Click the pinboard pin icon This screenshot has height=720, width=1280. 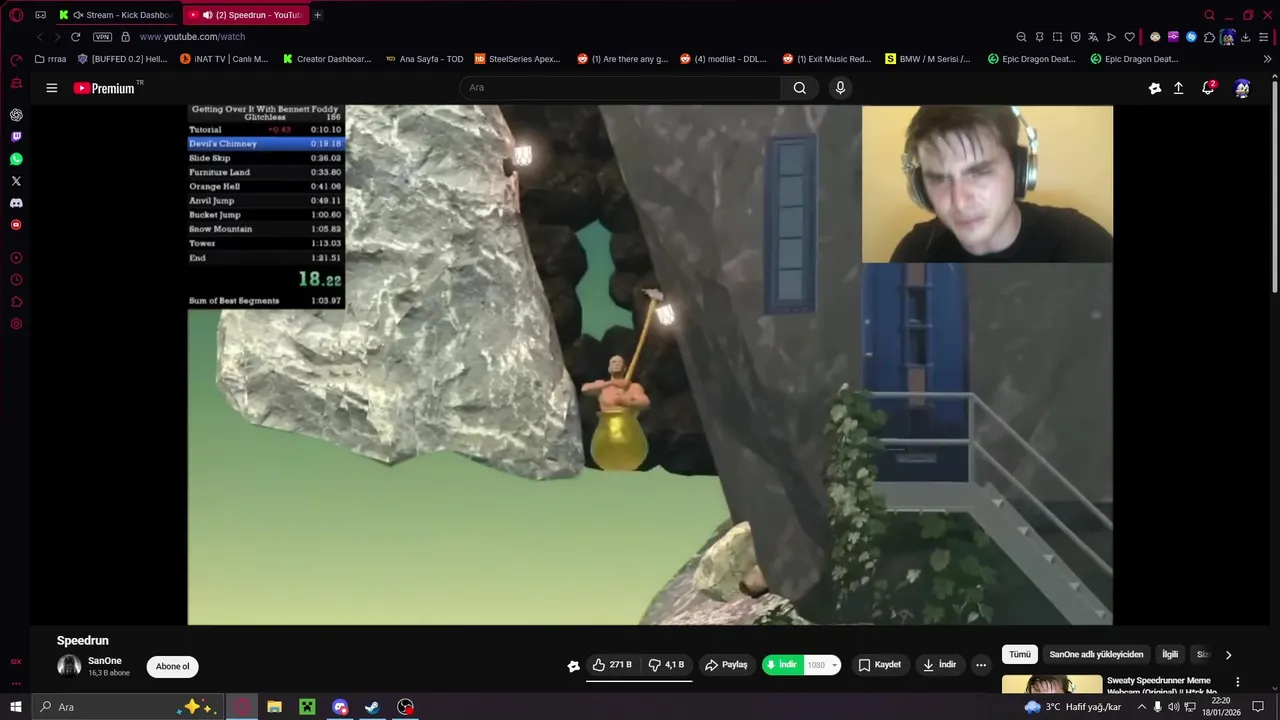(x=1039, y=37)
